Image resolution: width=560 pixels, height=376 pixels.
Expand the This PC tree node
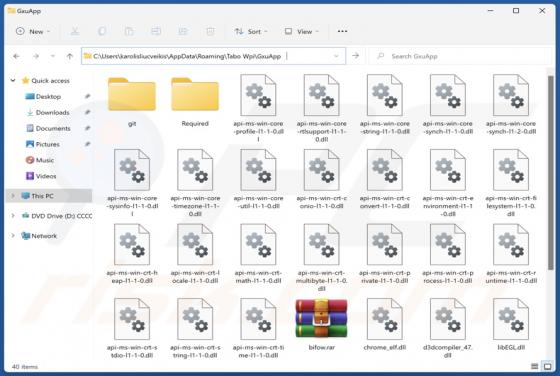pos(13,196)
